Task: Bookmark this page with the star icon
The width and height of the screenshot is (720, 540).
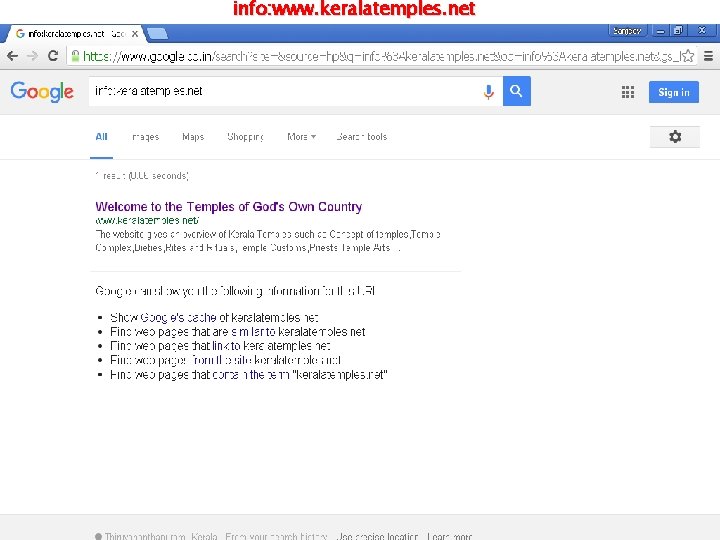Action: pos(687,56)
